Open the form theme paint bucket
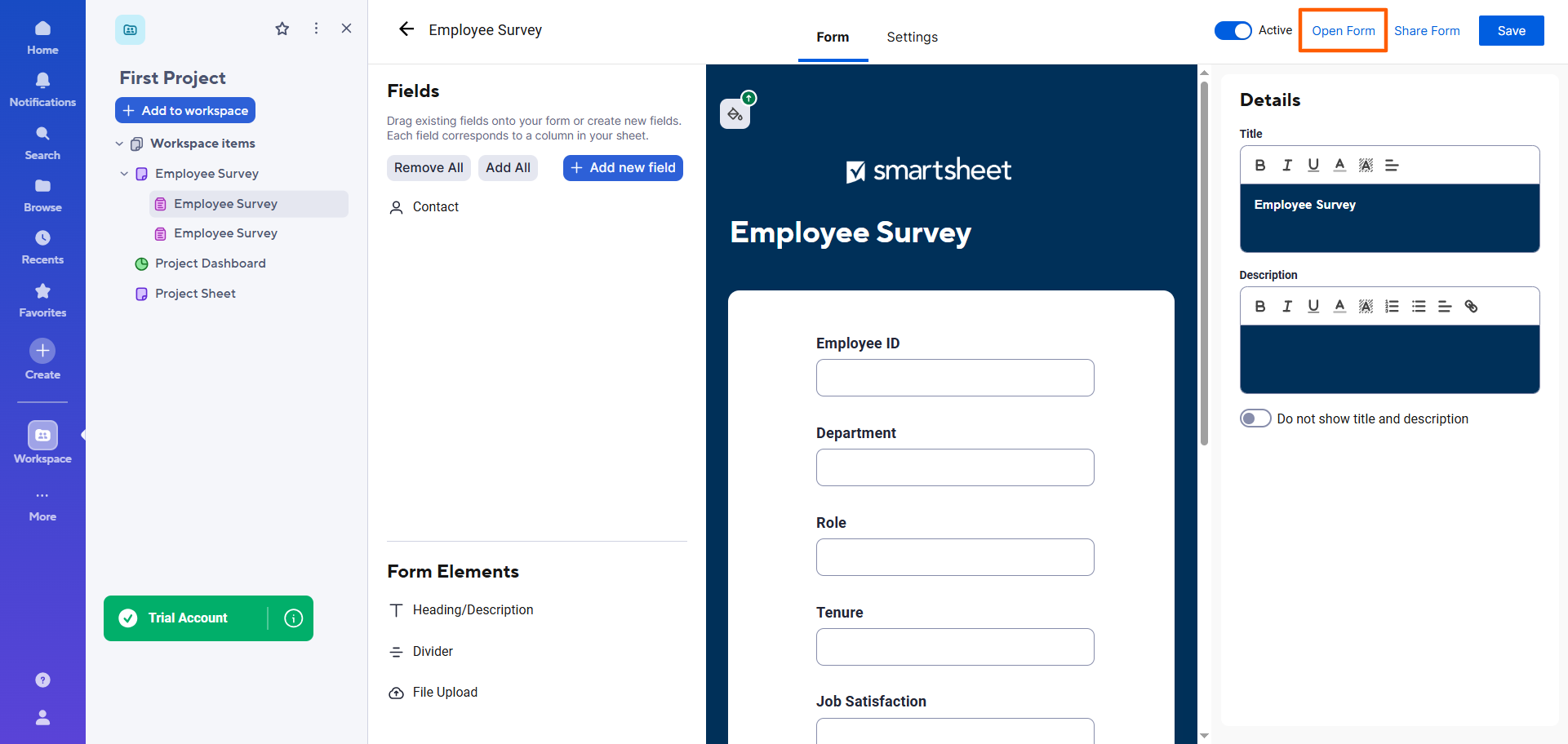The height and width of the screenshot is (744, 1568). [x=735, y=114]
